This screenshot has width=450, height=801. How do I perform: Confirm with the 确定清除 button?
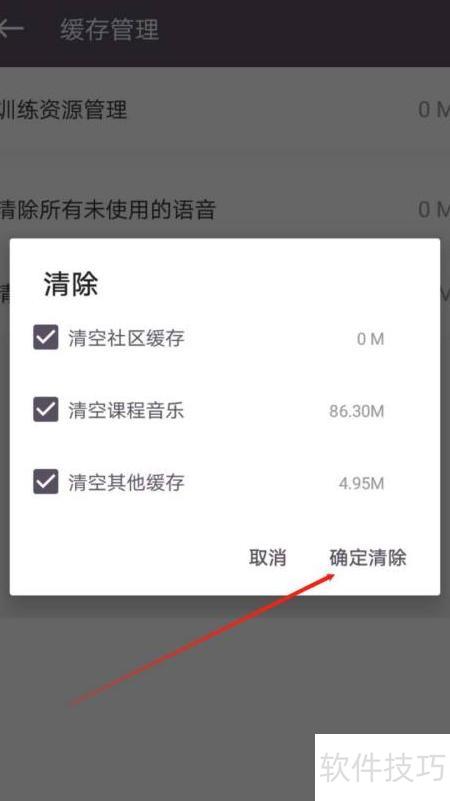pyautogui.click(x=368, y=557)
